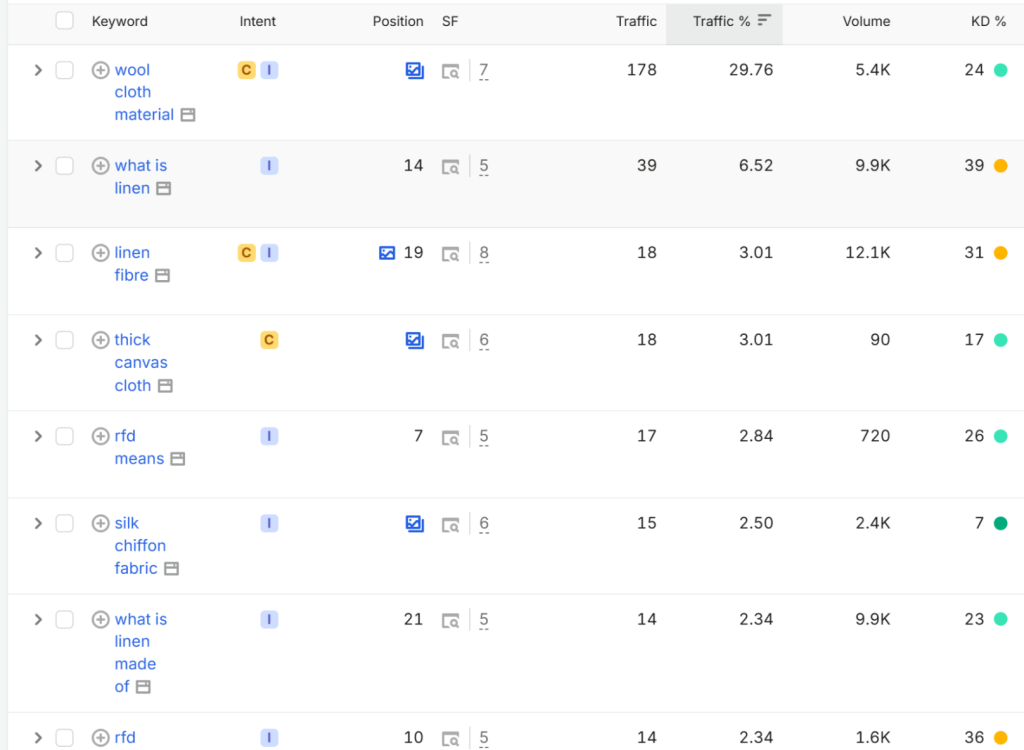Viewport: 1024px width, 750px height.
Task: Click the plus icon beside wool cloth material
Action: coord(100,70)
